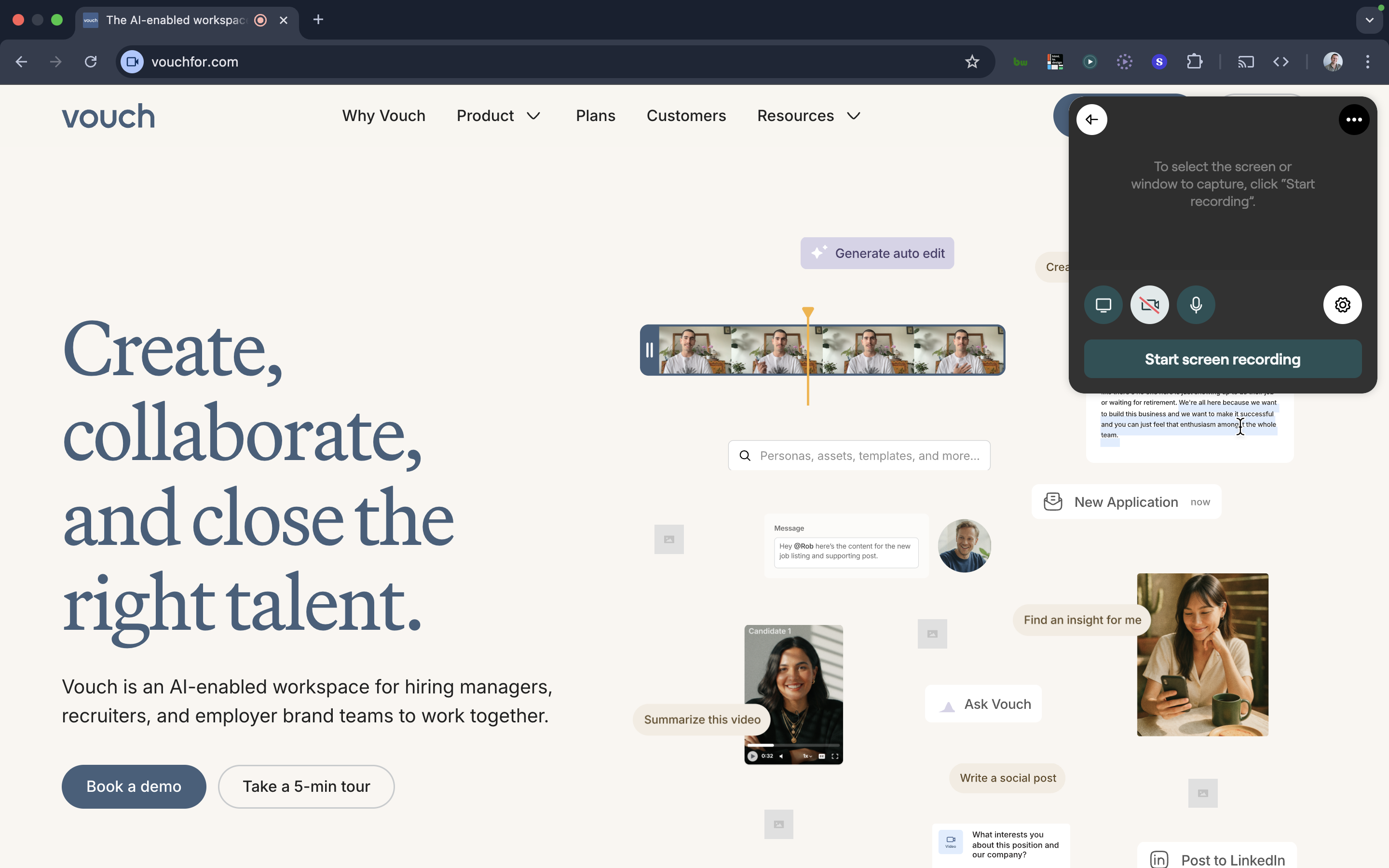Open Why Vouch in the navigation
This screenshot has height=868, width=1389.
click(383, 115)
